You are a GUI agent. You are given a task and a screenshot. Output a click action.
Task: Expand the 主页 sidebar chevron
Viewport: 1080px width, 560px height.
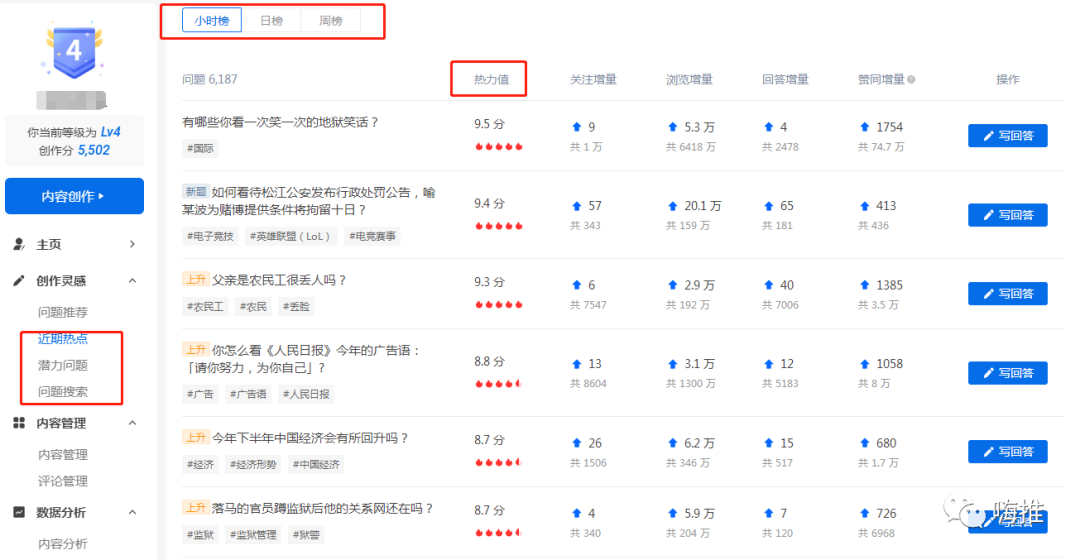132,245
